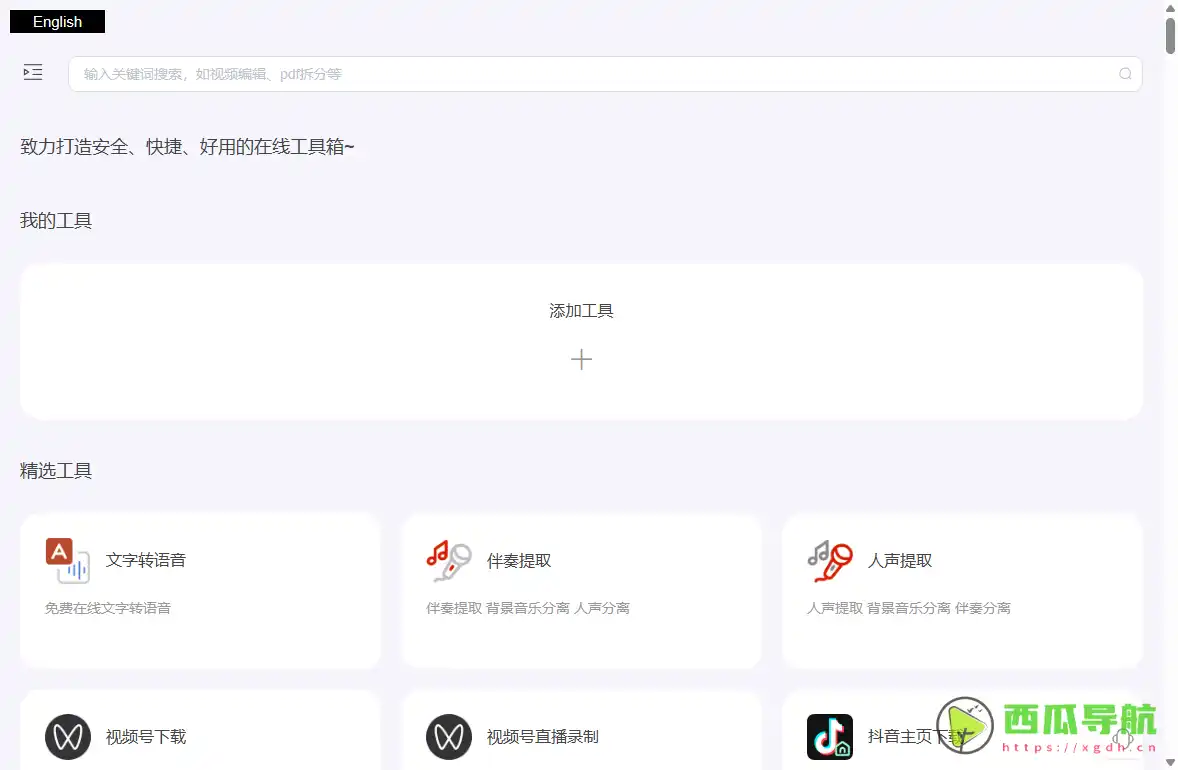Open the 视频号下载 icon
The image size is (1178, 770).
click(68, 736)
